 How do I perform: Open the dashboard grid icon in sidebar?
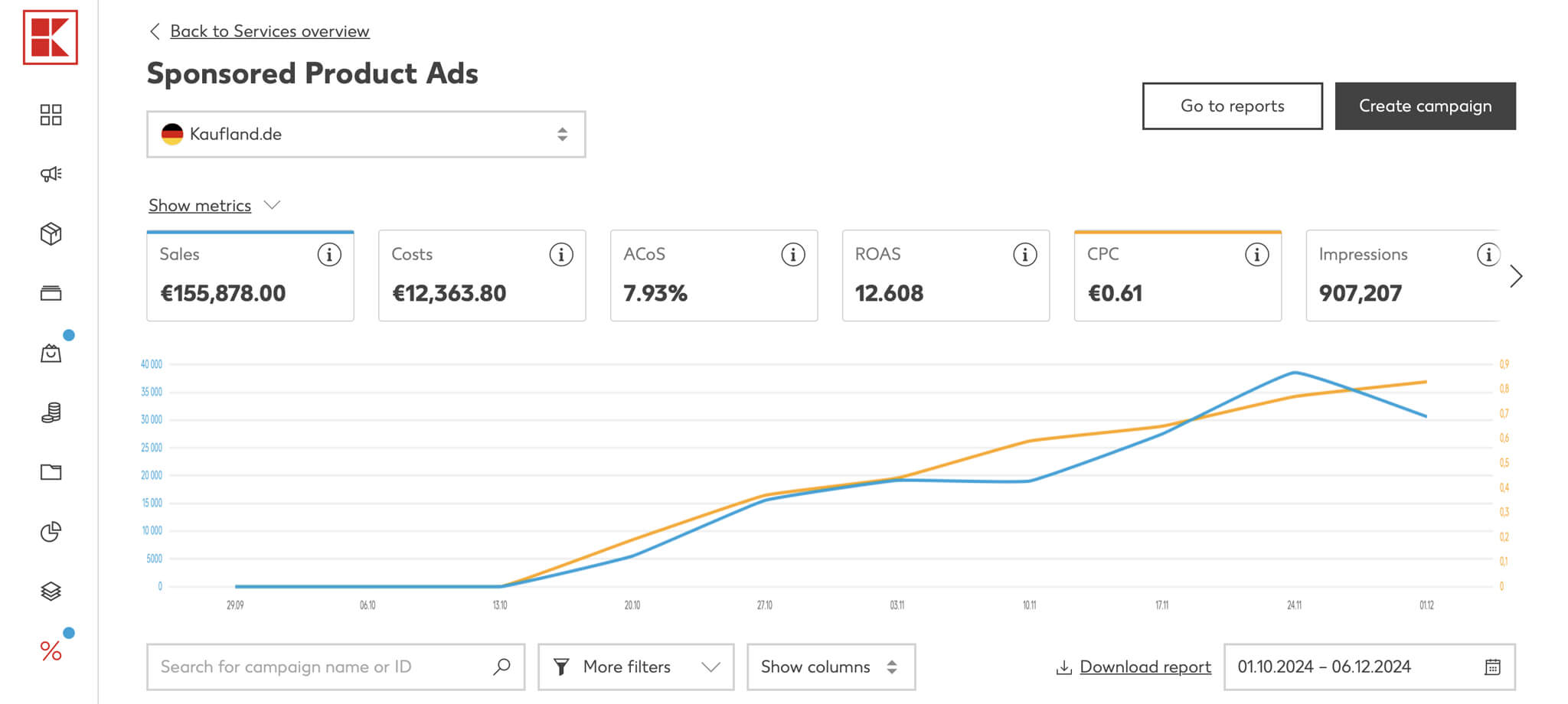(51, 115)
